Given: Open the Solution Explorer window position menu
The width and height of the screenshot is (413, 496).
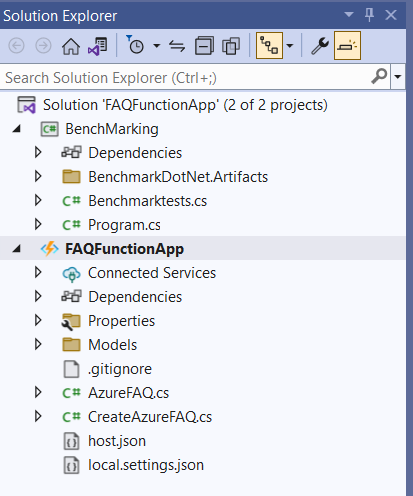Looking at the screenshot, I should (349, 15).
